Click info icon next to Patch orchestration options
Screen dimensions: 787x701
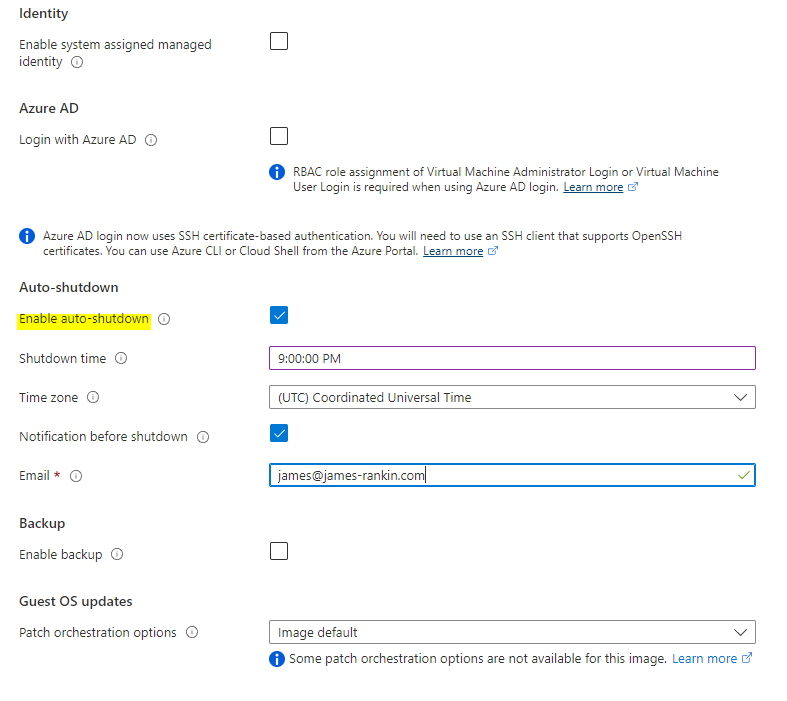(x=192, y=633)
